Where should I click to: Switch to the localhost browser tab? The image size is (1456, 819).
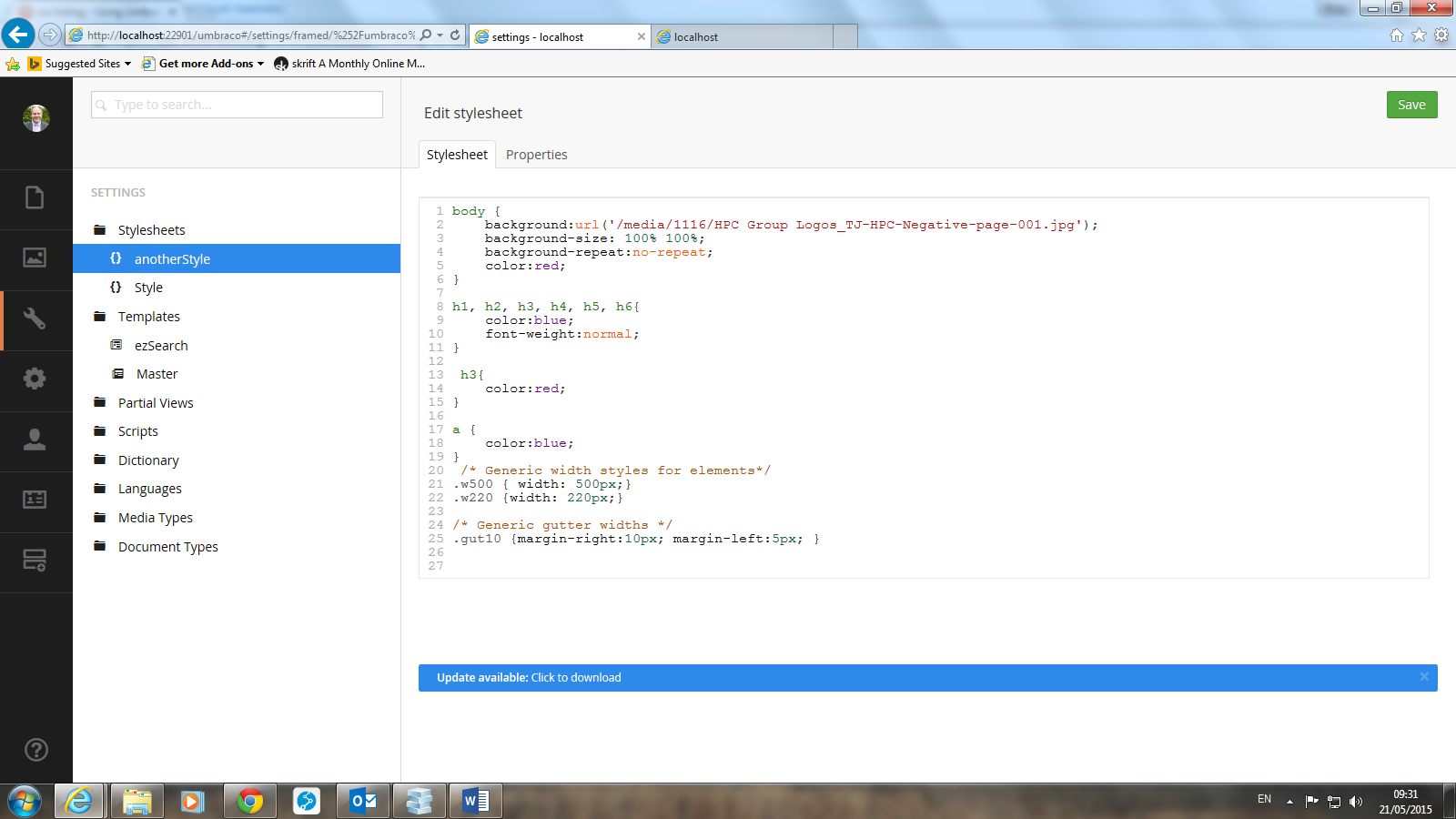pos(742,36)
